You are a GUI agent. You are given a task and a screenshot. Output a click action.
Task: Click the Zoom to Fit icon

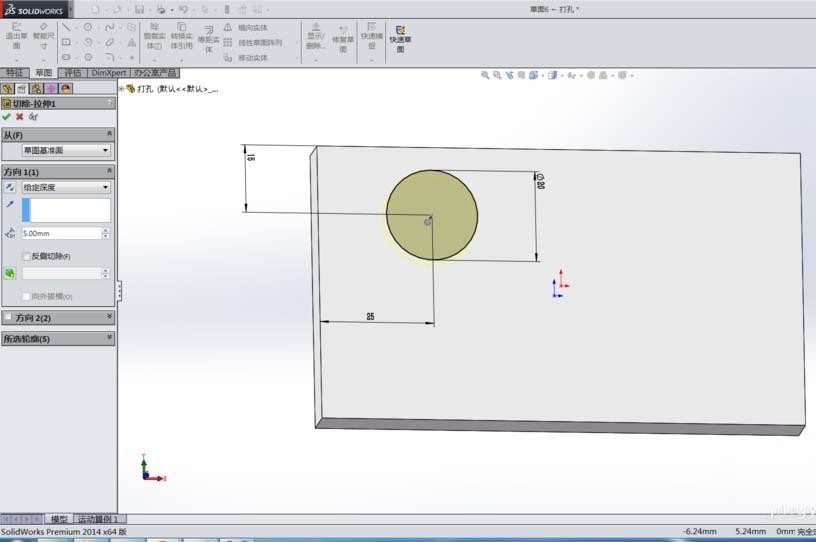click(485, 75)
